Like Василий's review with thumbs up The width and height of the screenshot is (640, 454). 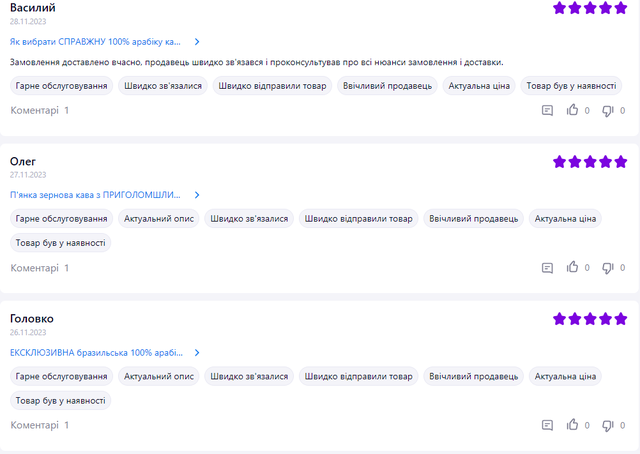573,111
